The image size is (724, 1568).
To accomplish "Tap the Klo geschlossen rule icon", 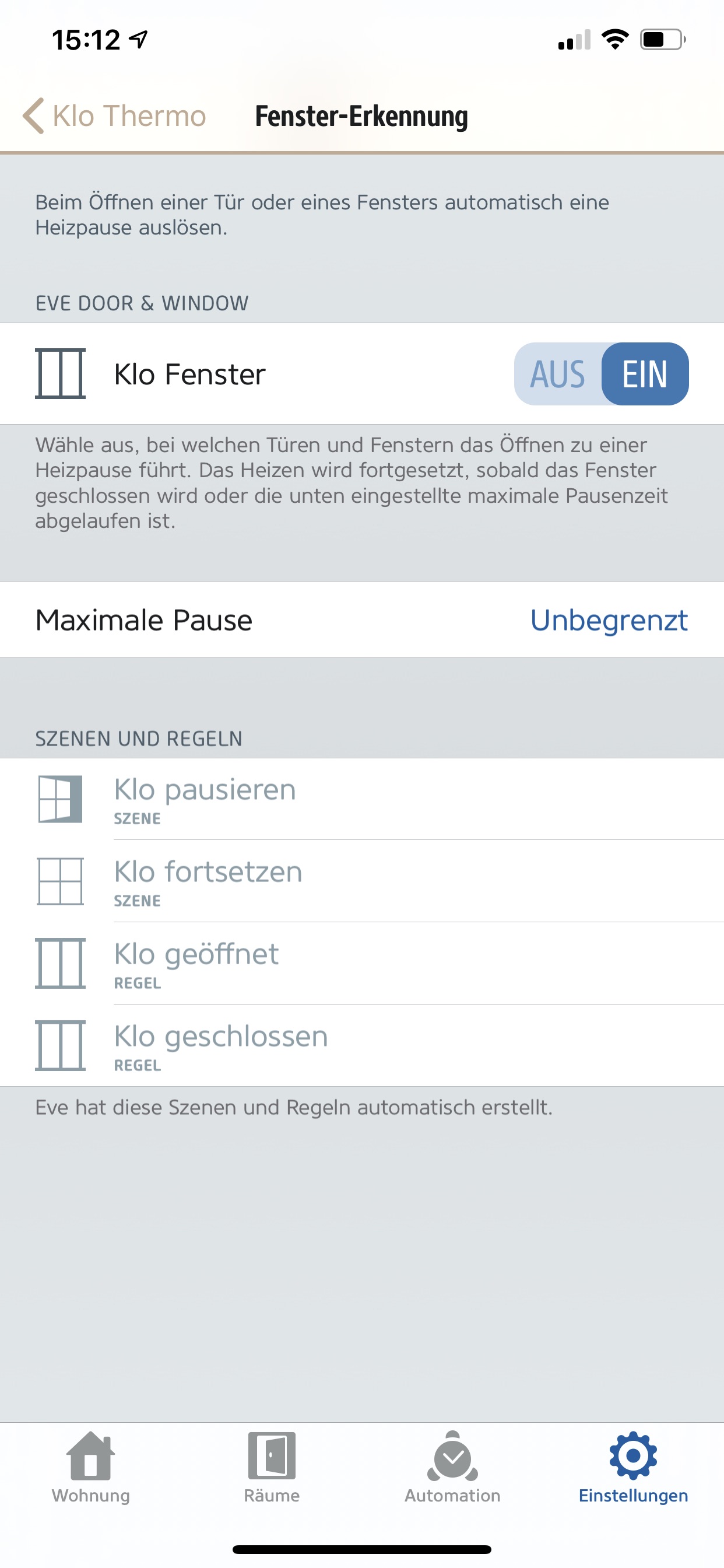I will pyautogui.click(x=60, y=1045).
